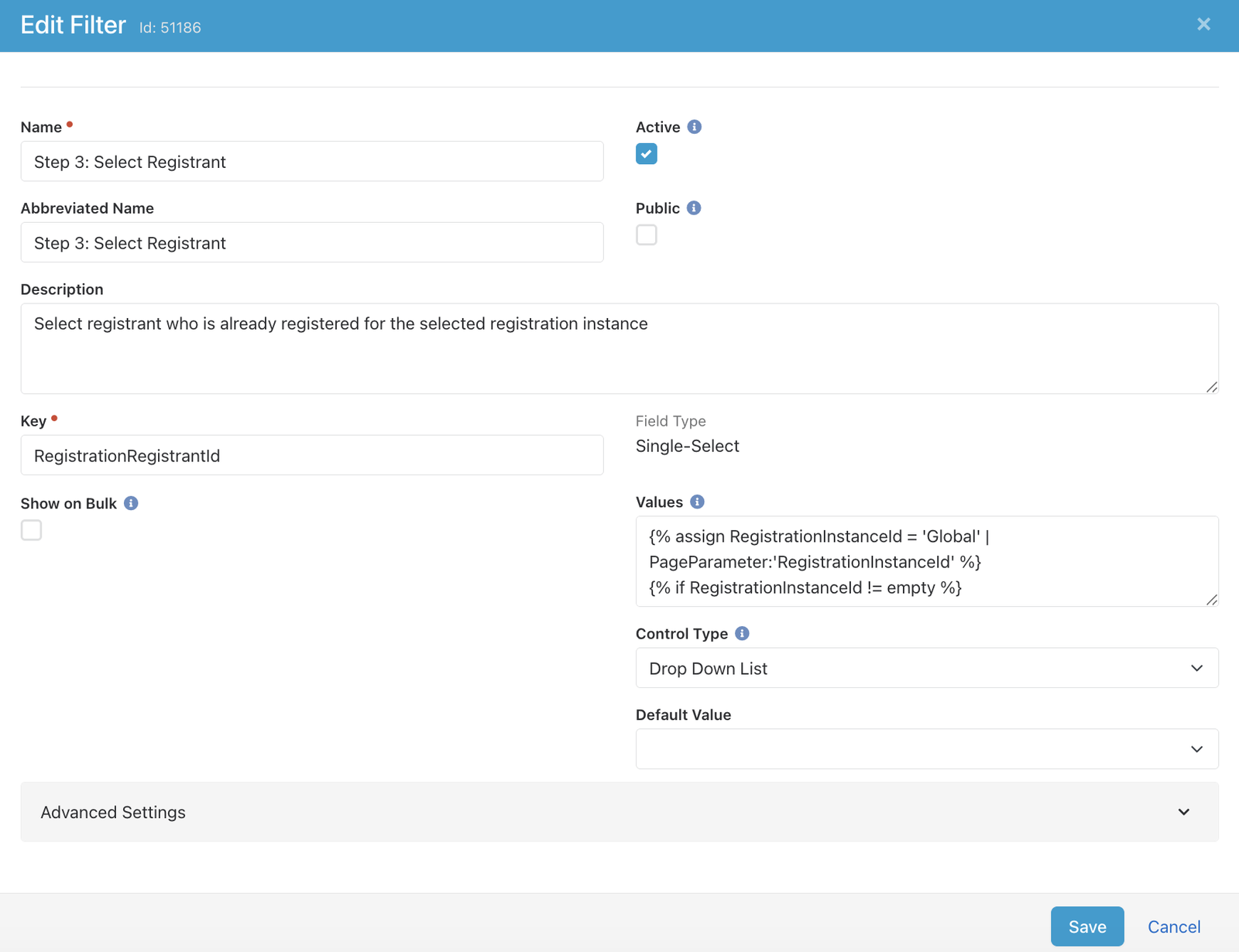Image resolution: width=1239 pixels, height=952 pixels.
Task: Tick the Show on Bulk checkbox
Action: 32,530
